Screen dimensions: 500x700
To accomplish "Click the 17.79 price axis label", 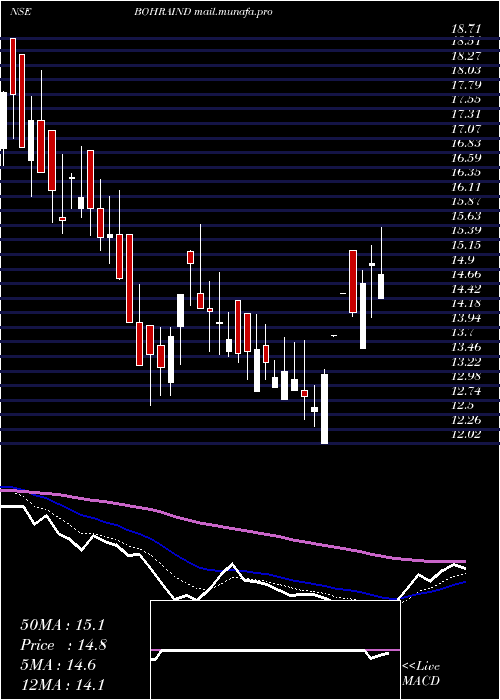I will 466,85.
